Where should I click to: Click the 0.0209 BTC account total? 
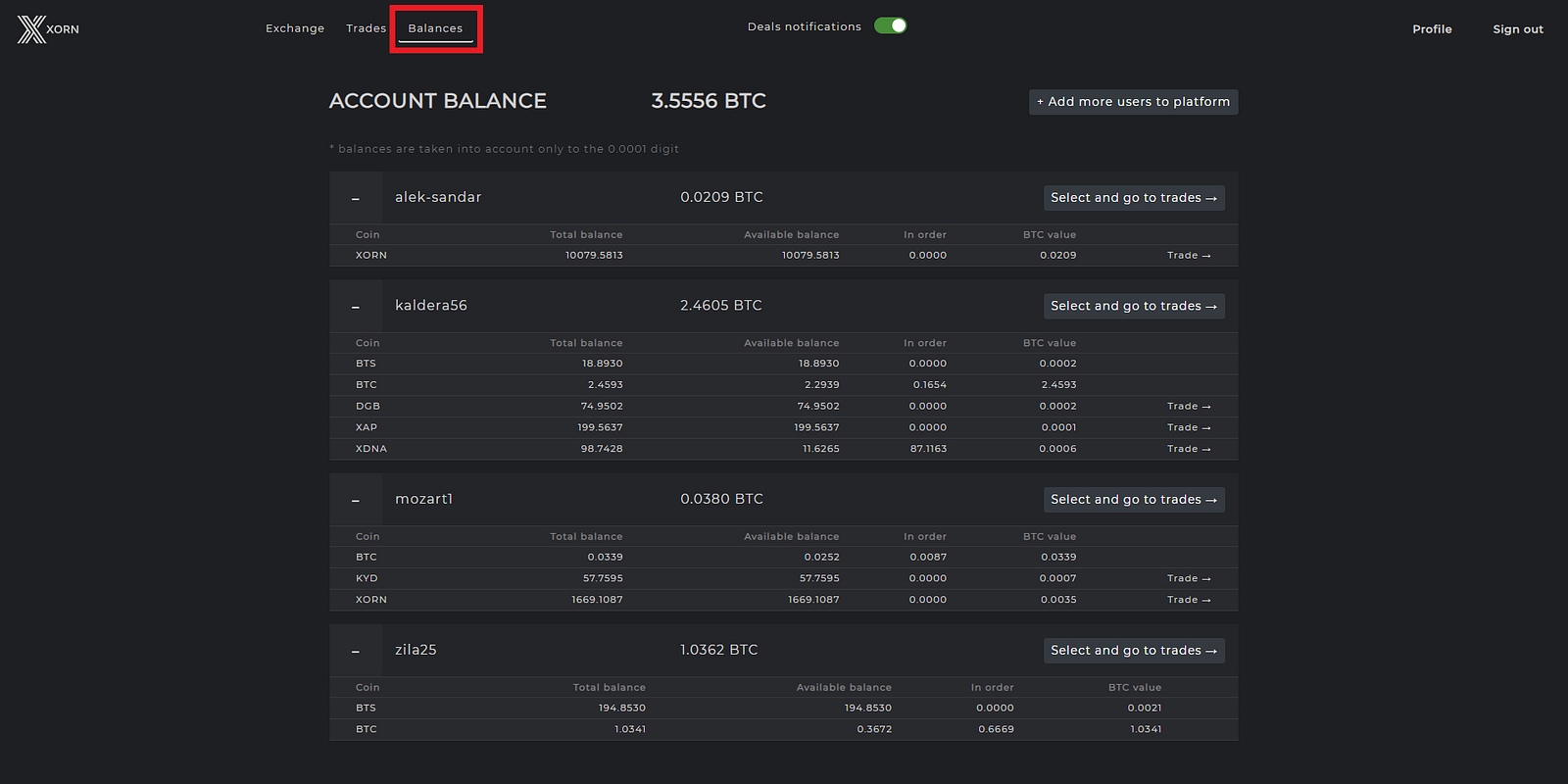coord(721,197)
